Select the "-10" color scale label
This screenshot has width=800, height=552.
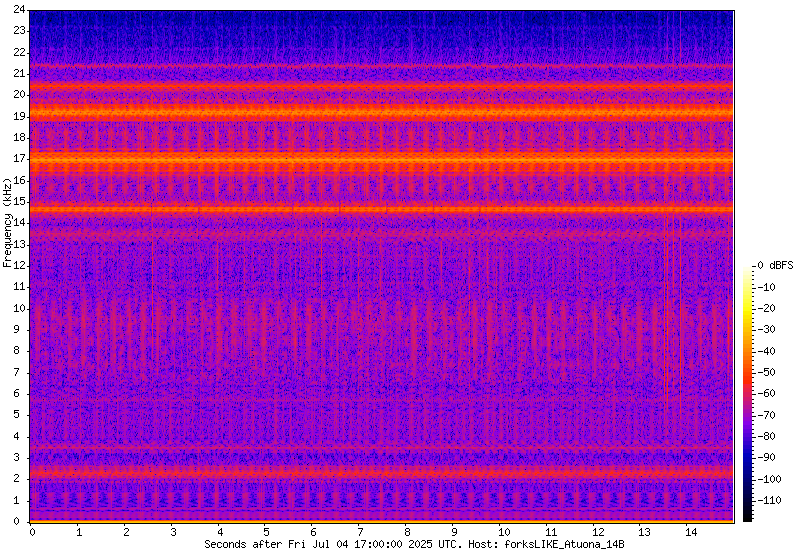(766, 287)
